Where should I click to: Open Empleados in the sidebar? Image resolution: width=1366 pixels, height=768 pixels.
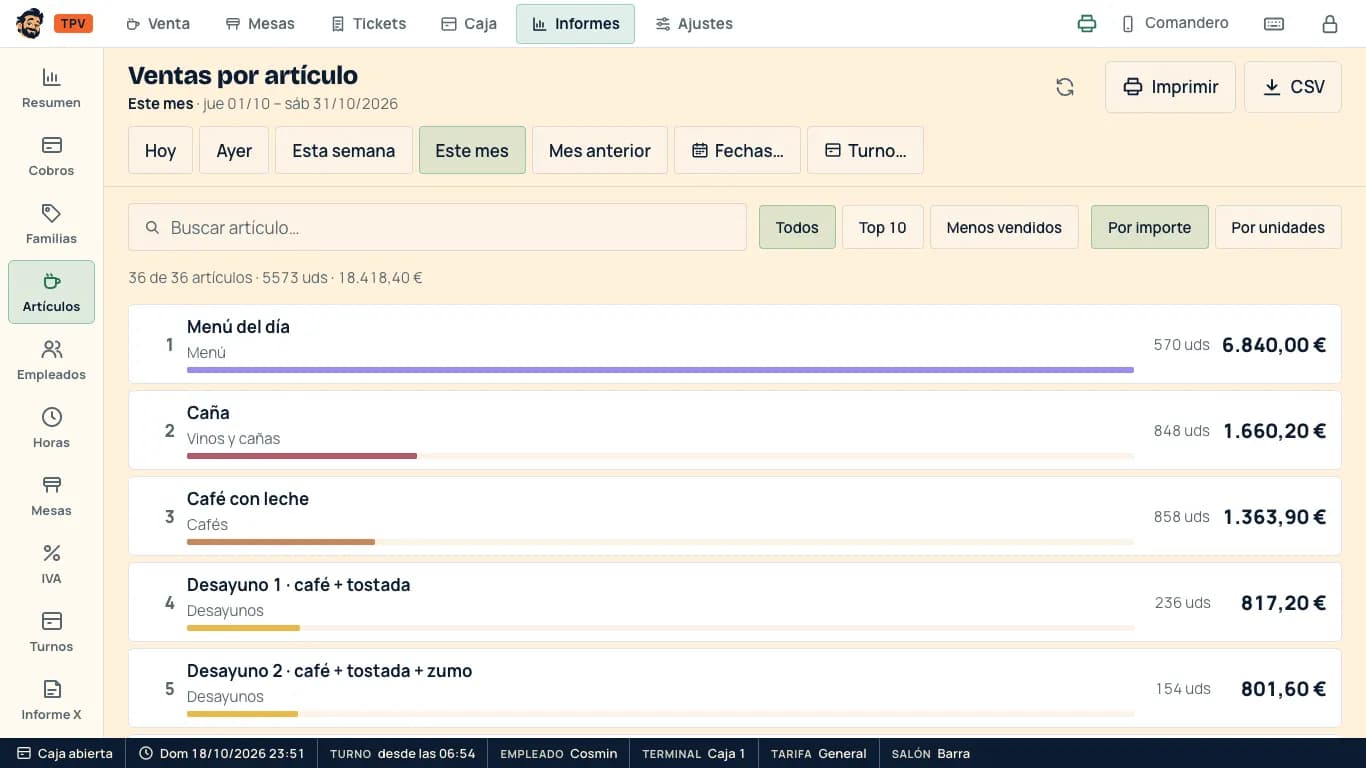point(51,360)
